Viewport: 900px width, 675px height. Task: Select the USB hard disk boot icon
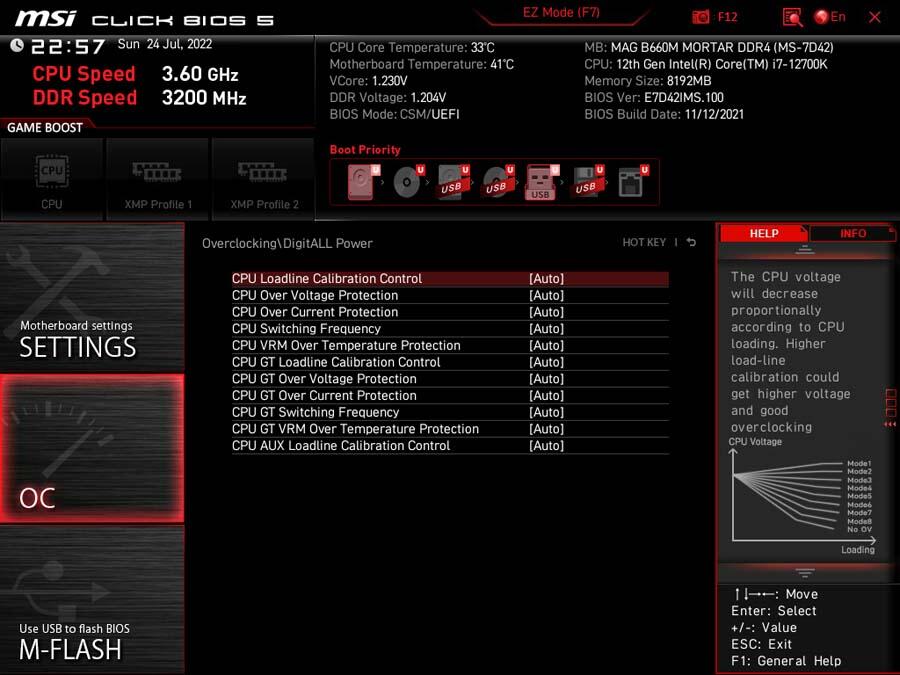[x=453, y=182]
